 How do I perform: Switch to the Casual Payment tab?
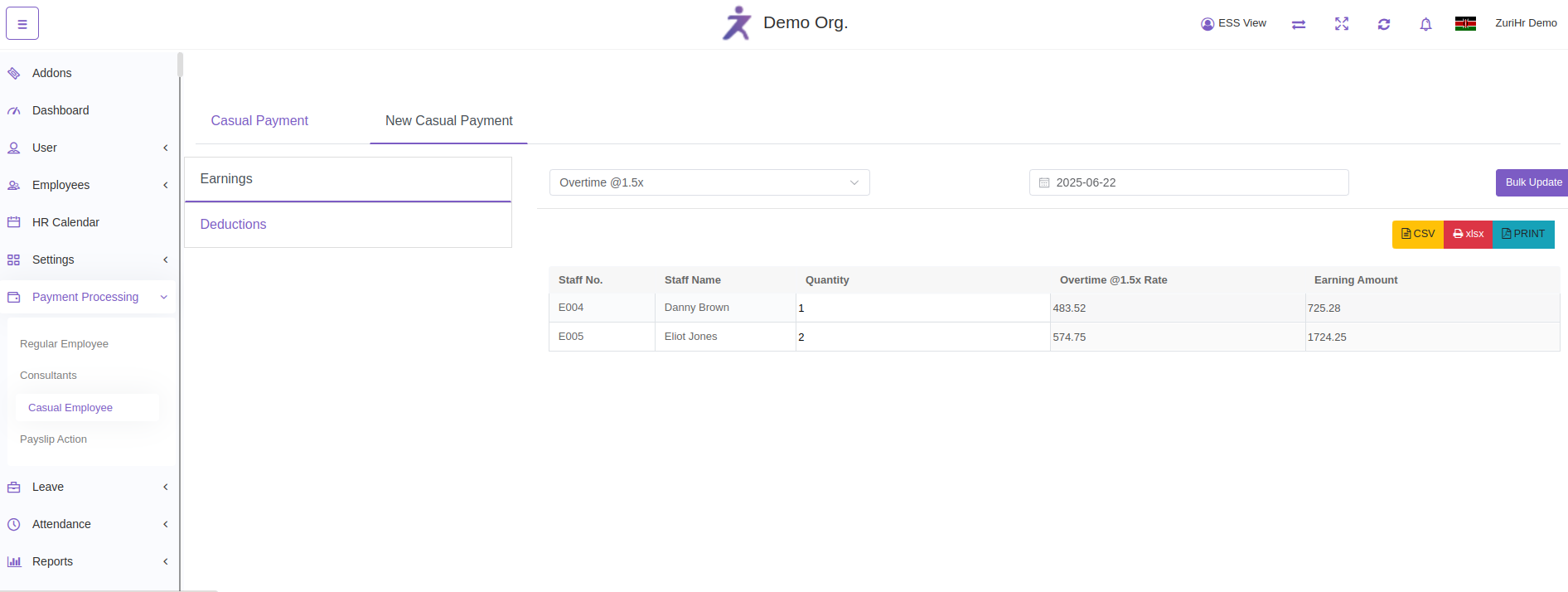(259, 121)
